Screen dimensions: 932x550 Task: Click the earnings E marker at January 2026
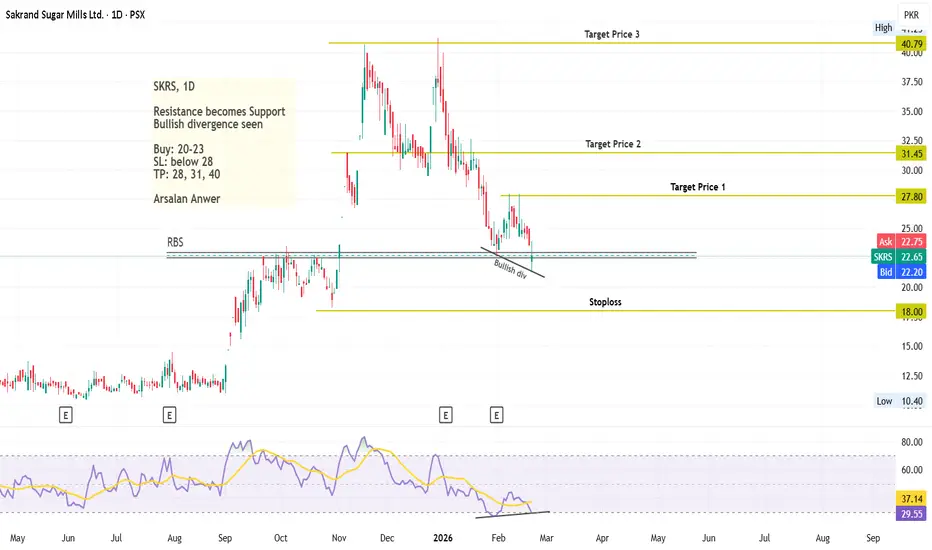click(445, 415)
